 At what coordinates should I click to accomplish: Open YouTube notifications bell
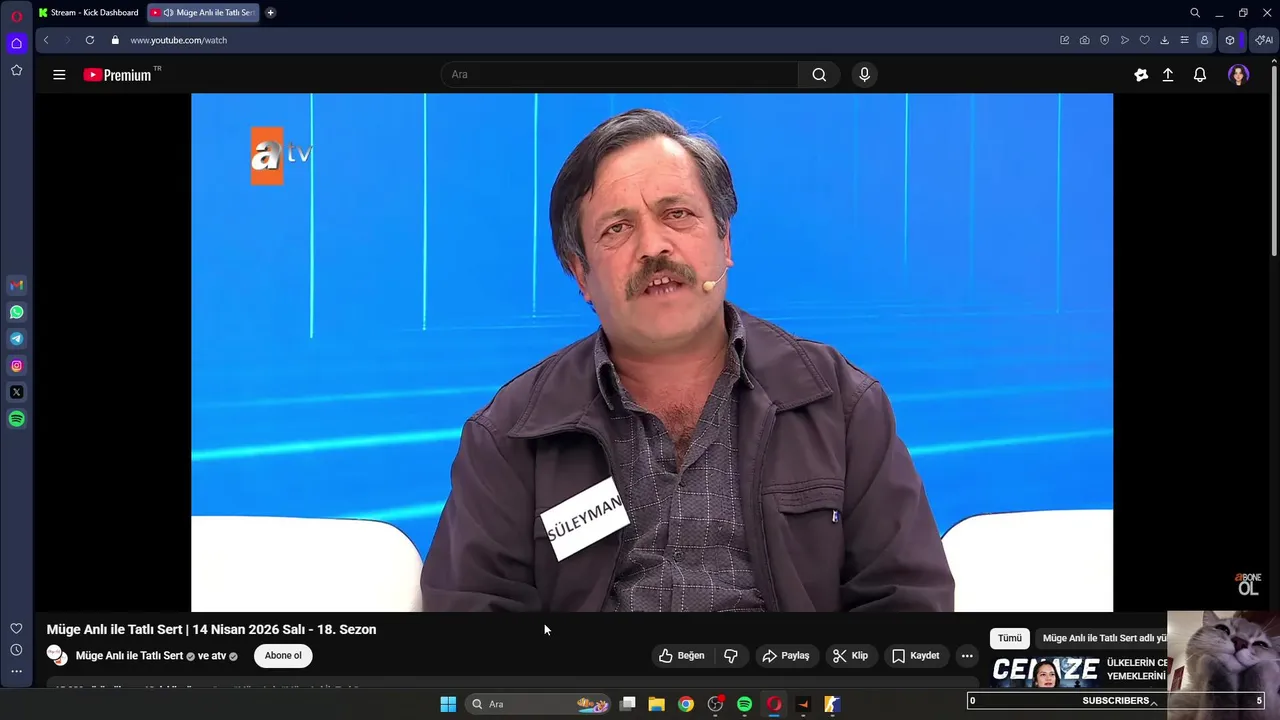click(x=1200, y=75)
